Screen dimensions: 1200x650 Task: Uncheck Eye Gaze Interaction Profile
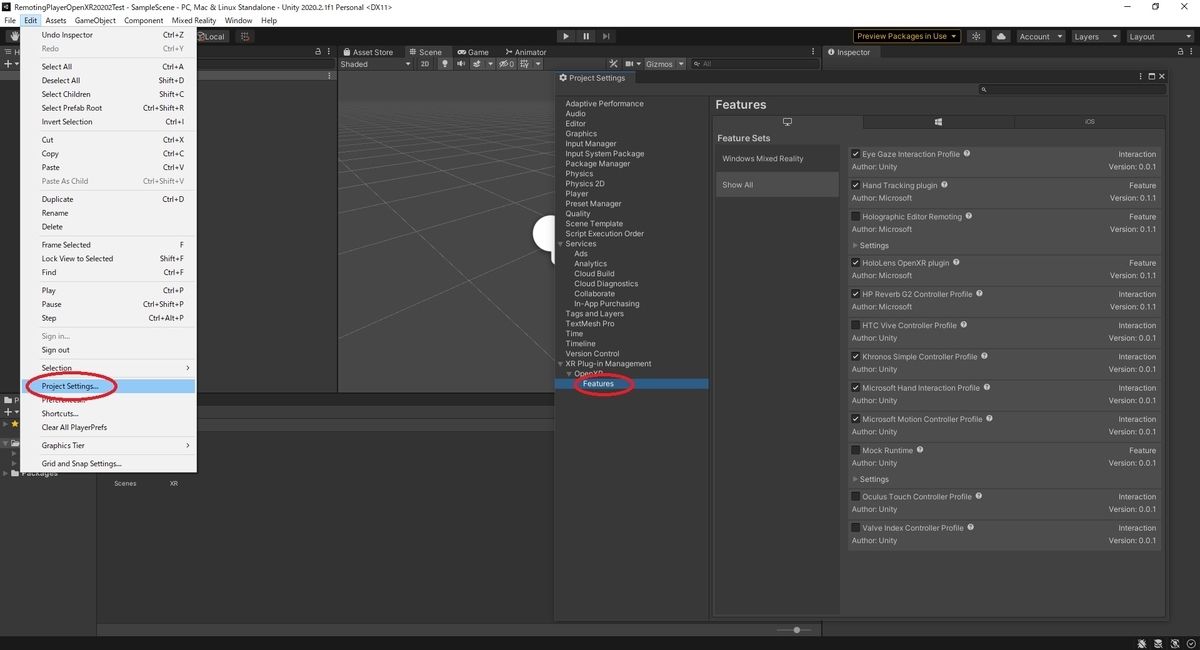[x=855, y=154]
